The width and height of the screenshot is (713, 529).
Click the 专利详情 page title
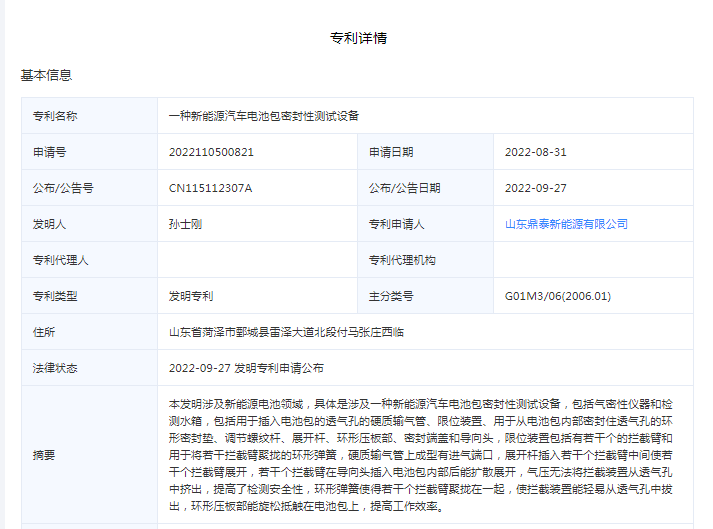(x=358, y=38)
